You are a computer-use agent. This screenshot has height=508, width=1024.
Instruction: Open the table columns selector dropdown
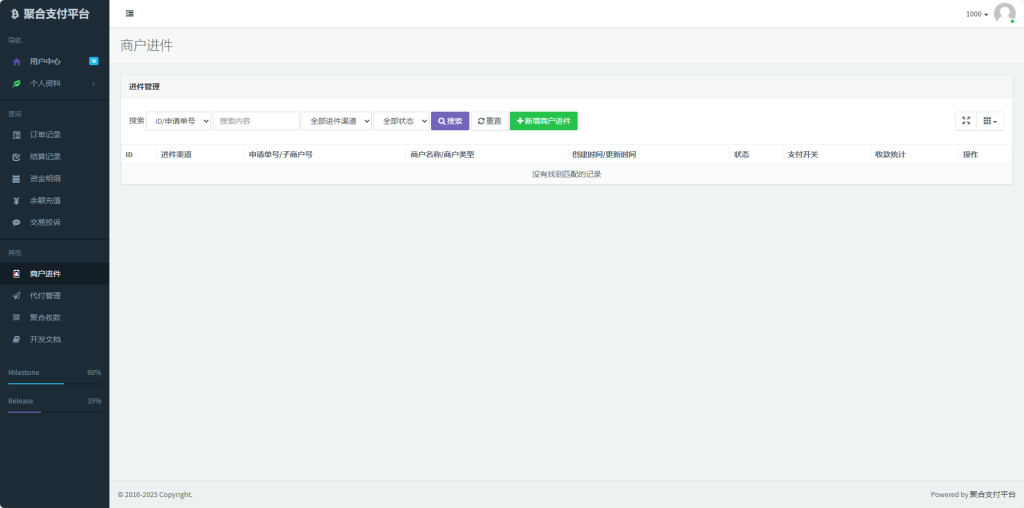989,121
